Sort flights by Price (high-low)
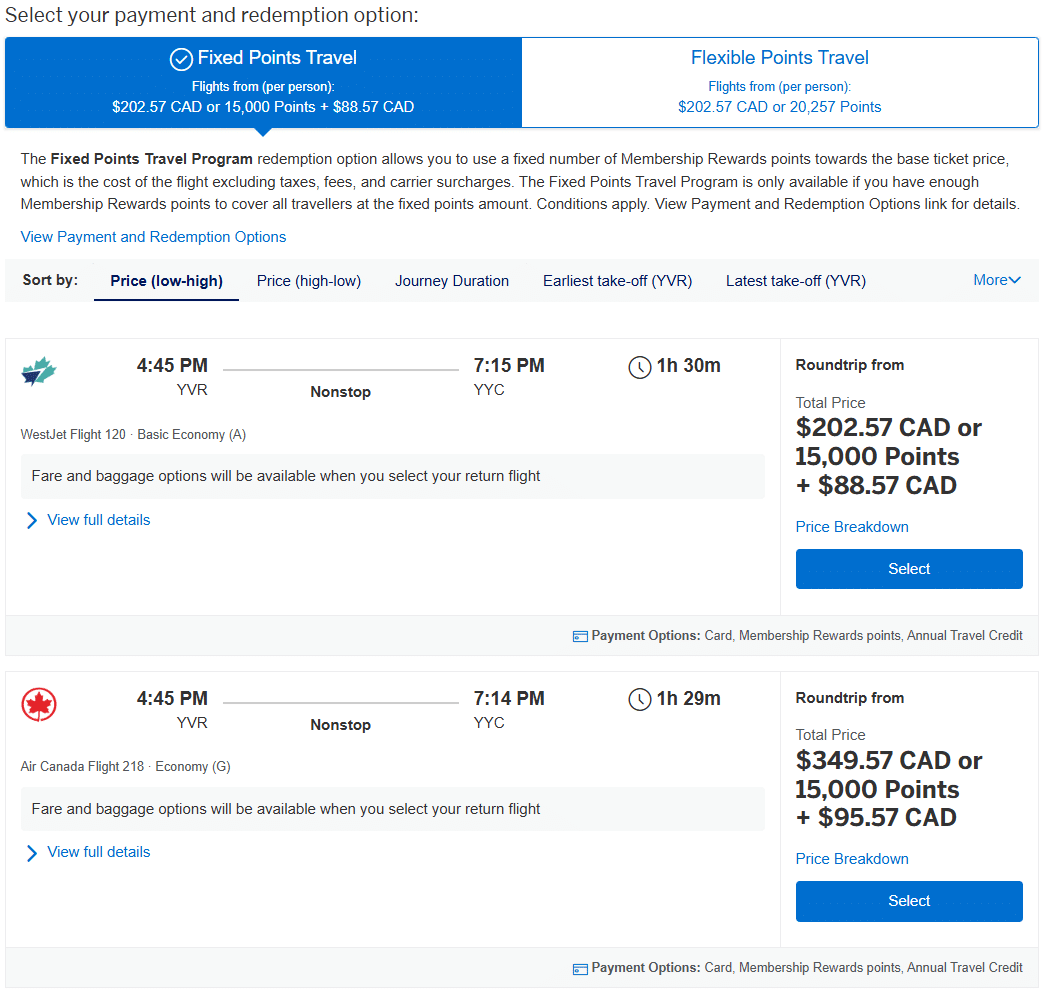 coord(309,281)
